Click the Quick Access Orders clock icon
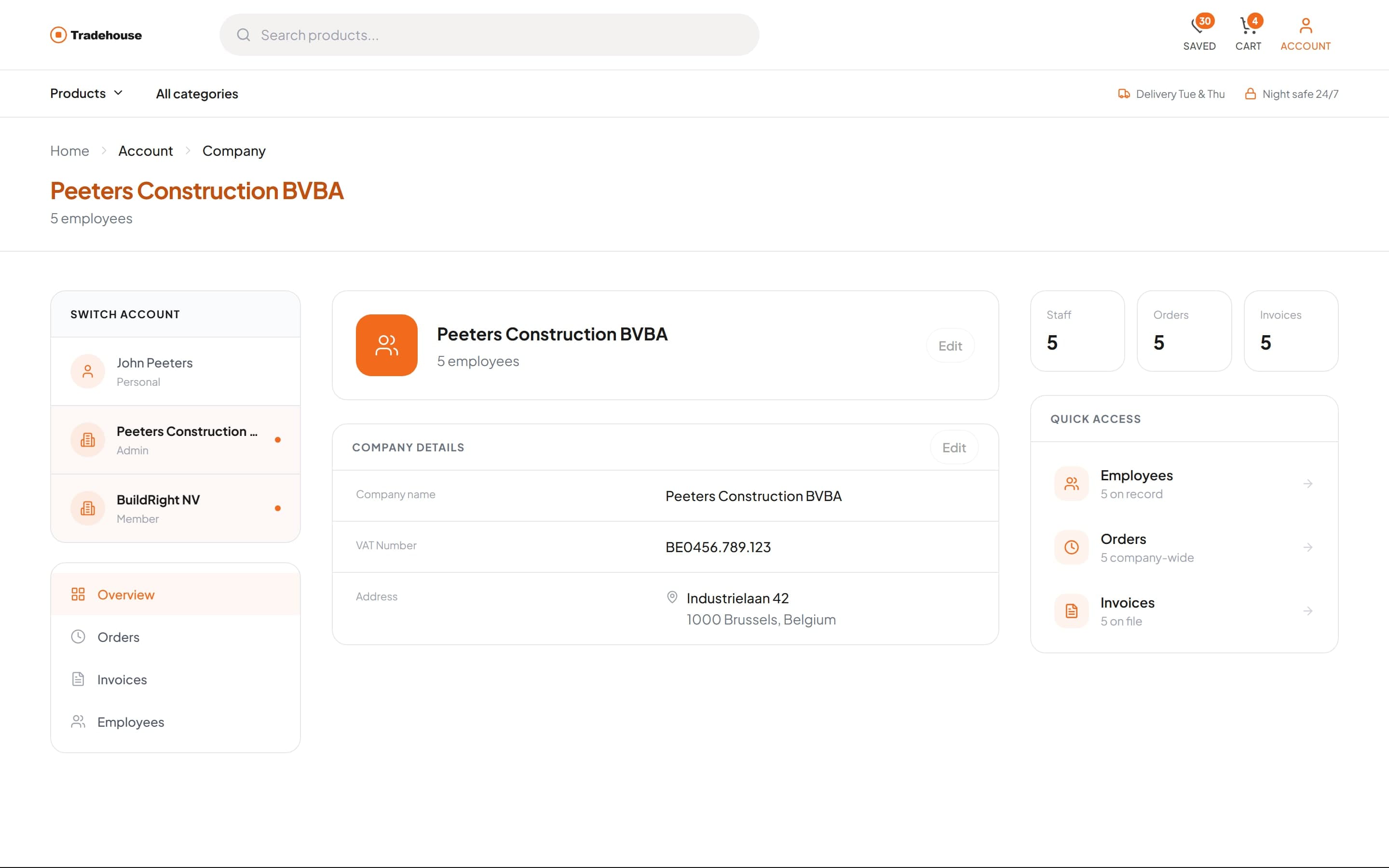The image size is (1389, 868). pyautogui.click(x=1072, y=547)
